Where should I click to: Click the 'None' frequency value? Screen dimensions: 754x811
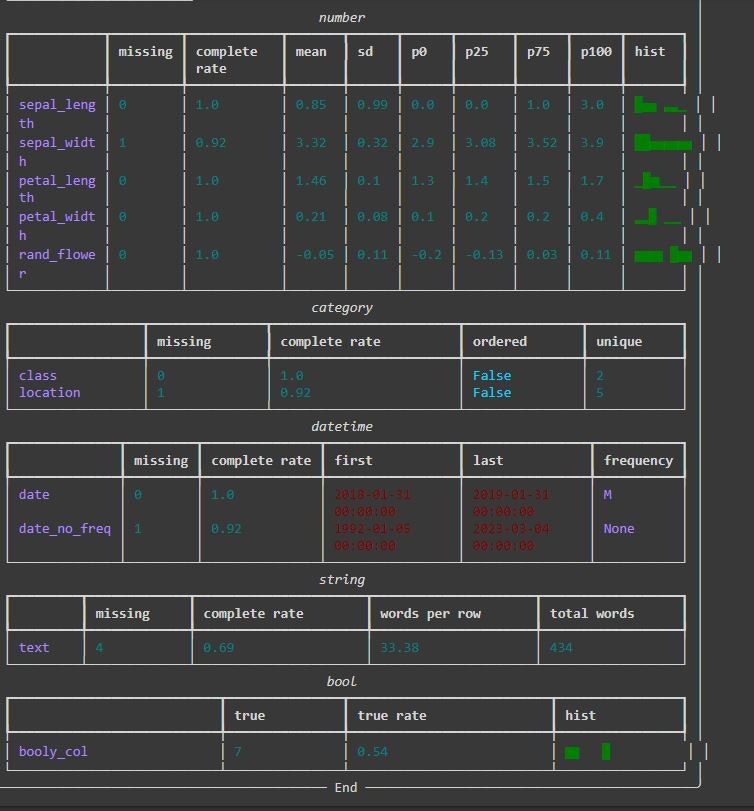click(x=619, y=529)
